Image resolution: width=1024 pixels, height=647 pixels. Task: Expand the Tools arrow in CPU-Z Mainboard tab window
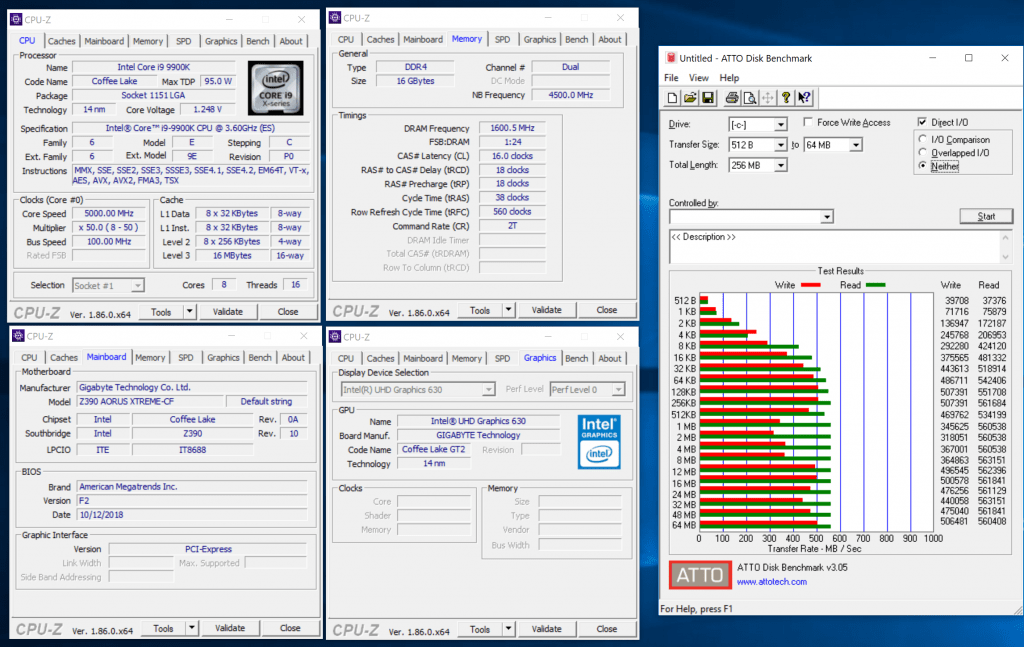[x=192, y=628]
